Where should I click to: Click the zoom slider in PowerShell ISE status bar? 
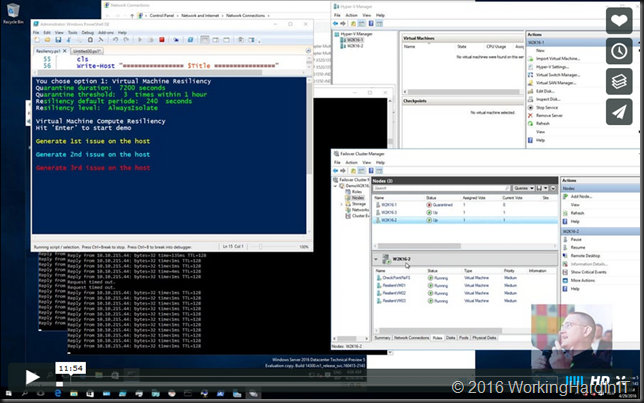point(260,247)
